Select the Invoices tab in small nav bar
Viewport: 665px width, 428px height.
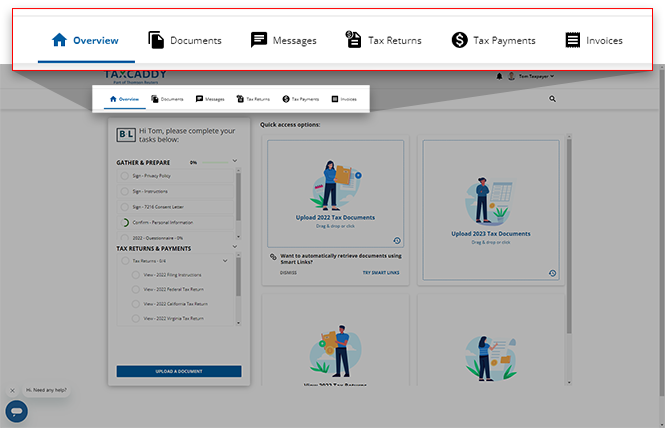pyautogui.click(x=344, y=99)
